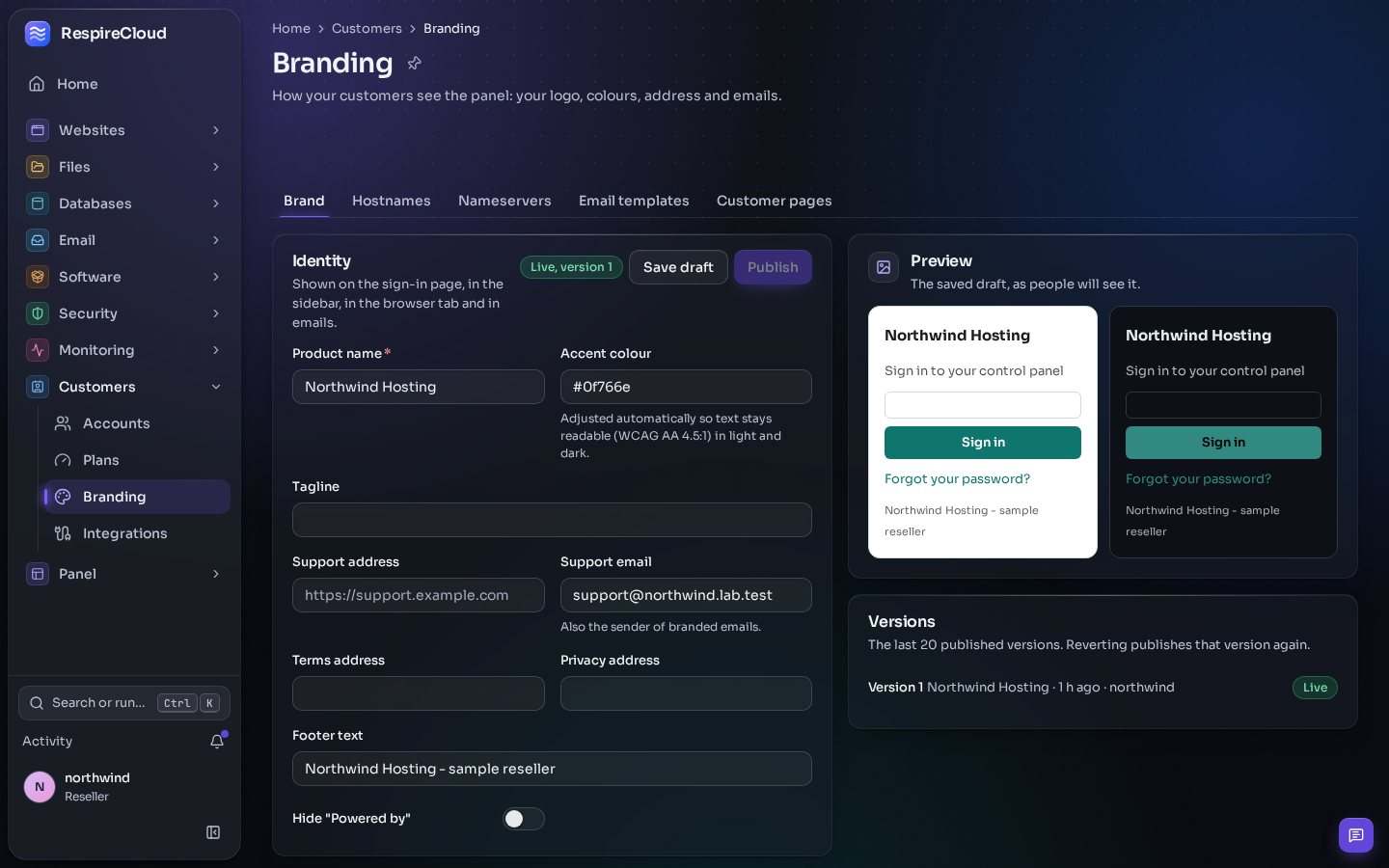Open the chat widget icon

point(1356,835)
